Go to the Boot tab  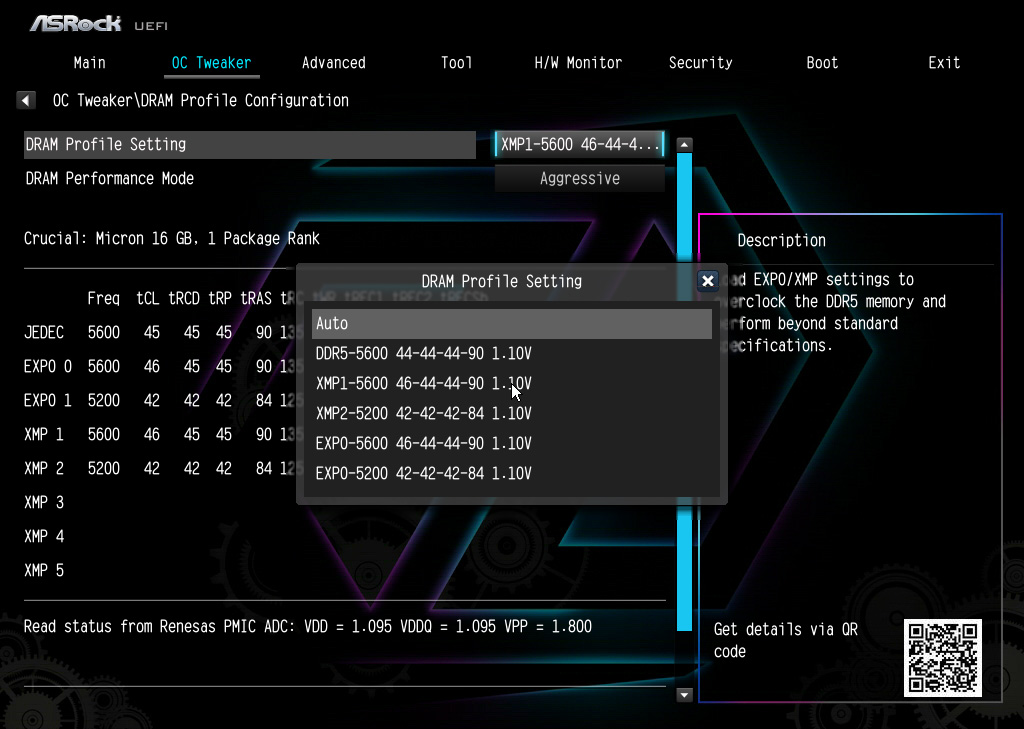point(822,63)
